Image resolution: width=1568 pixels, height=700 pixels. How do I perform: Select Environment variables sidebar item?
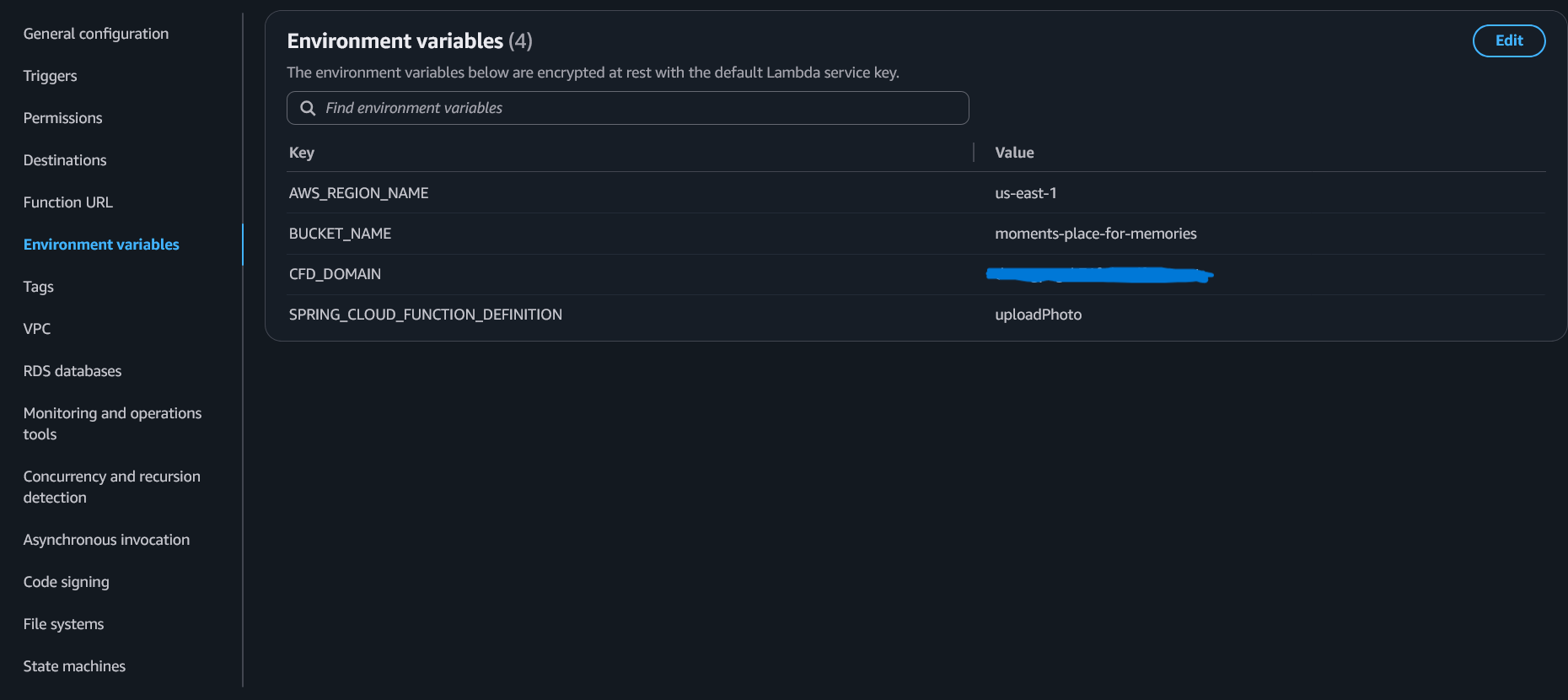[101, 245]
